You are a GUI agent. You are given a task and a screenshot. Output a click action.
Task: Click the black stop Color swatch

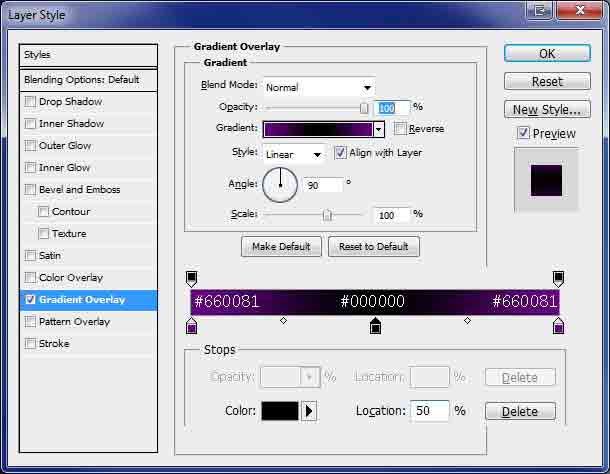pos(279,411)
